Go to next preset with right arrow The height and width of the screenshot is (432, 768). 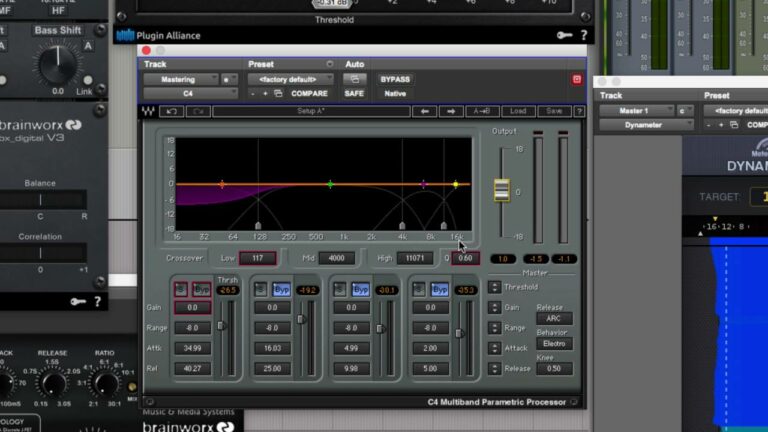451,111
